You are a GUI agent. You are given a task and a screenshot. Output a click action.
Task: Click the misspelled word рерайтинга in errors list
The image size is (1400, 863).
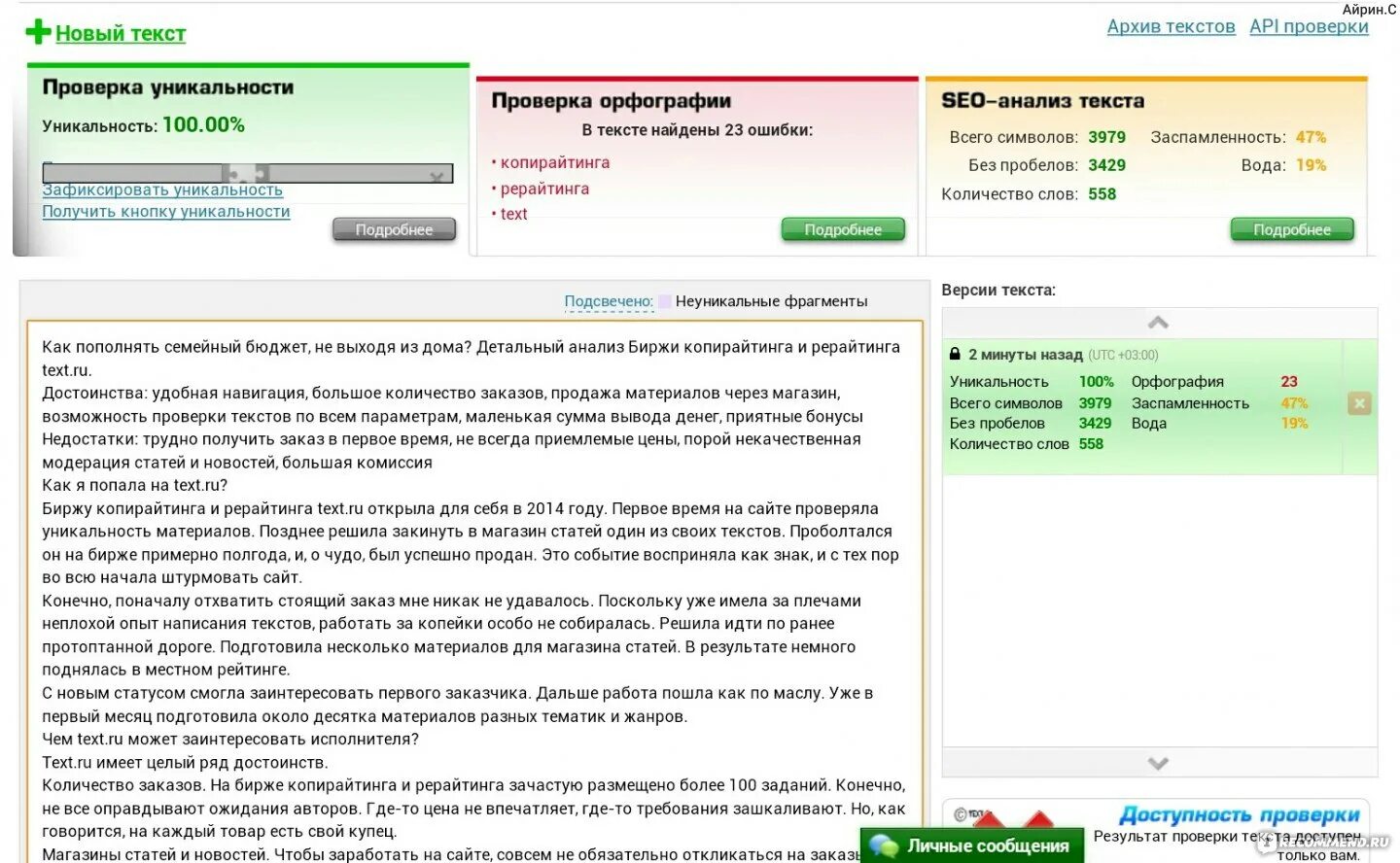(x=544, y=189)
